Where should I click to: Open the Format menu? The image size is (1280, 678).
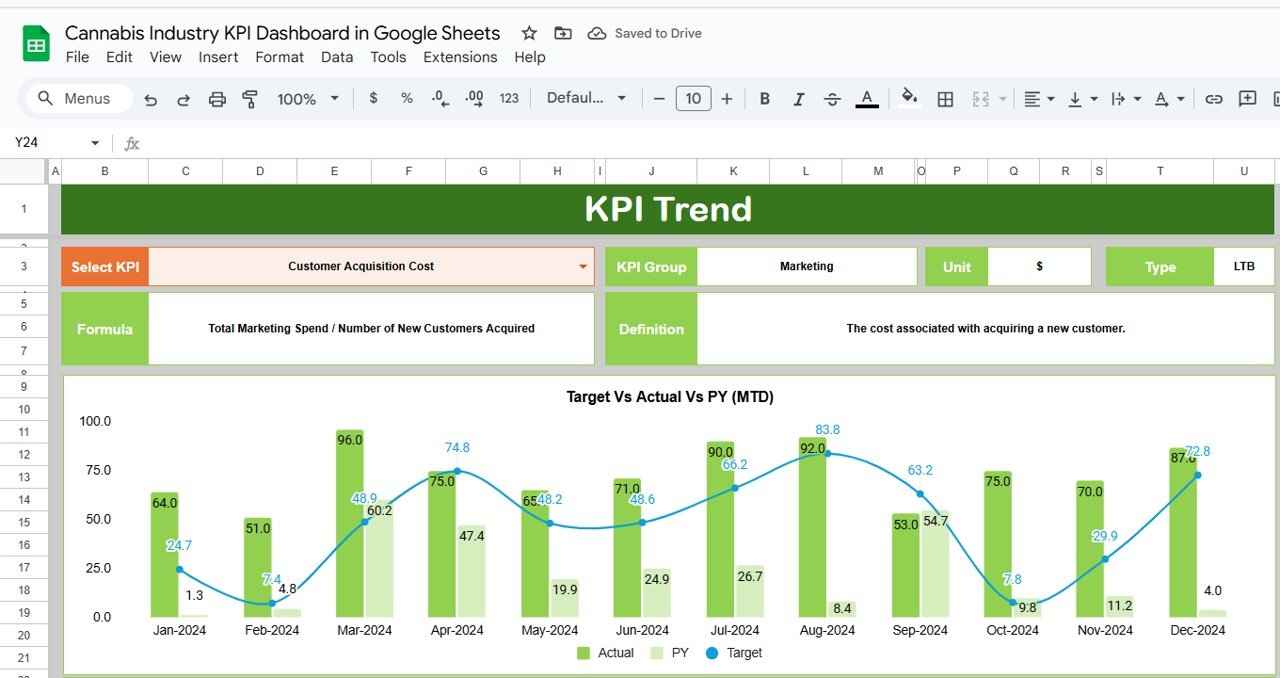pos(279,57)
